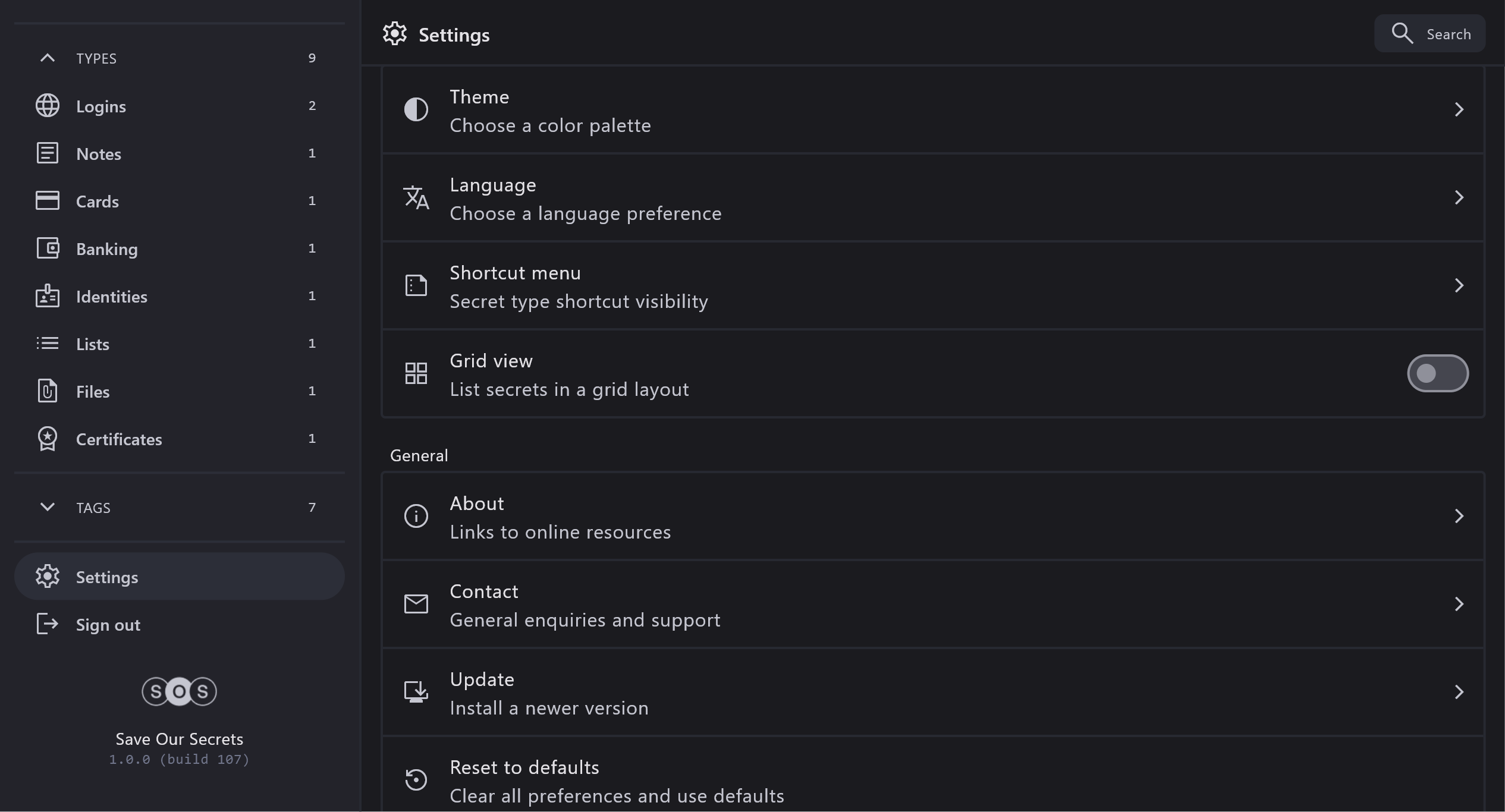
Task: Open Shortcut menu settings chevron arrow
Action: [x=1459, y=286]
